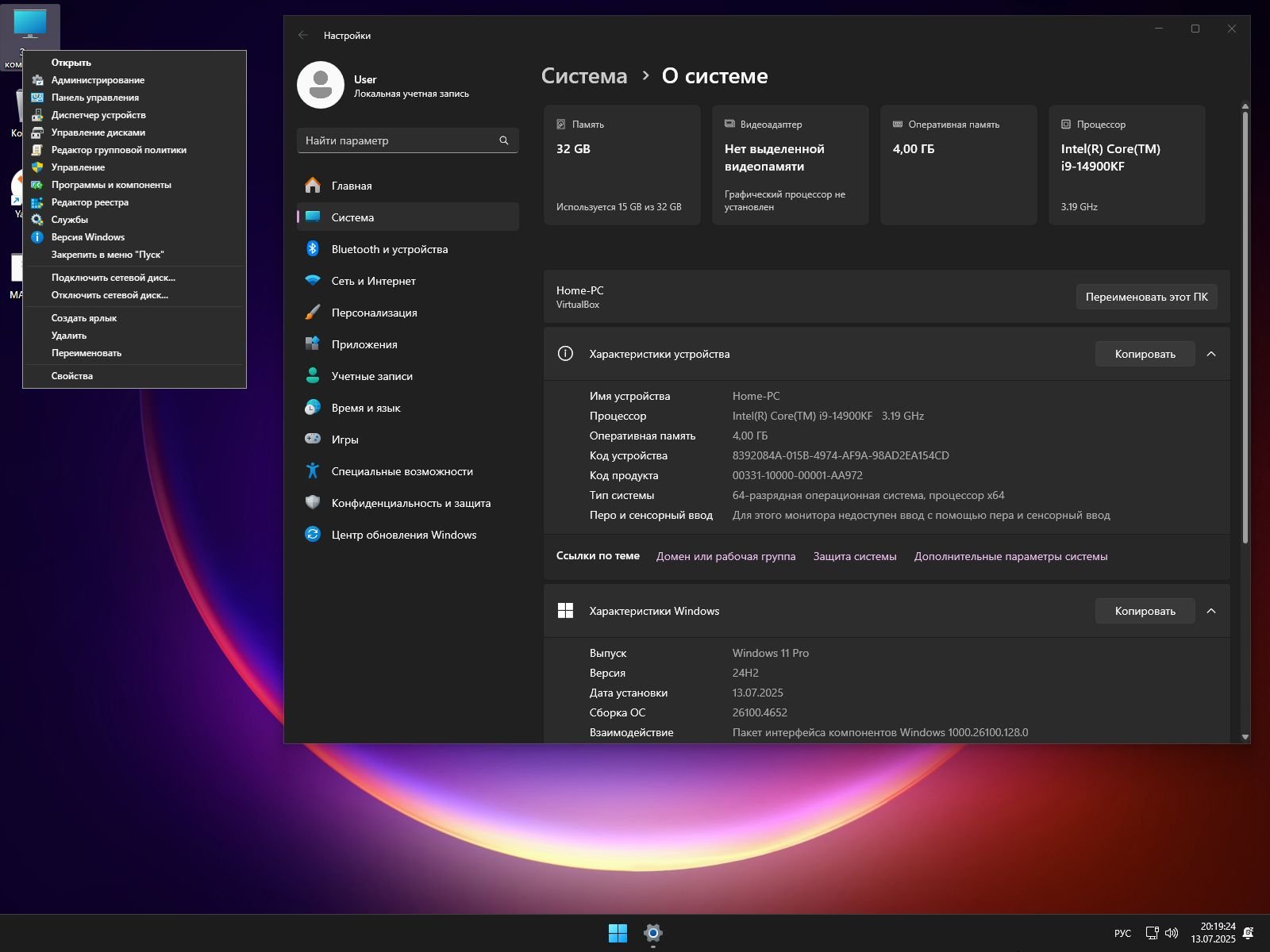Click the Сеть и Интернет wifi icon
1270x952 pixels.
313,281
